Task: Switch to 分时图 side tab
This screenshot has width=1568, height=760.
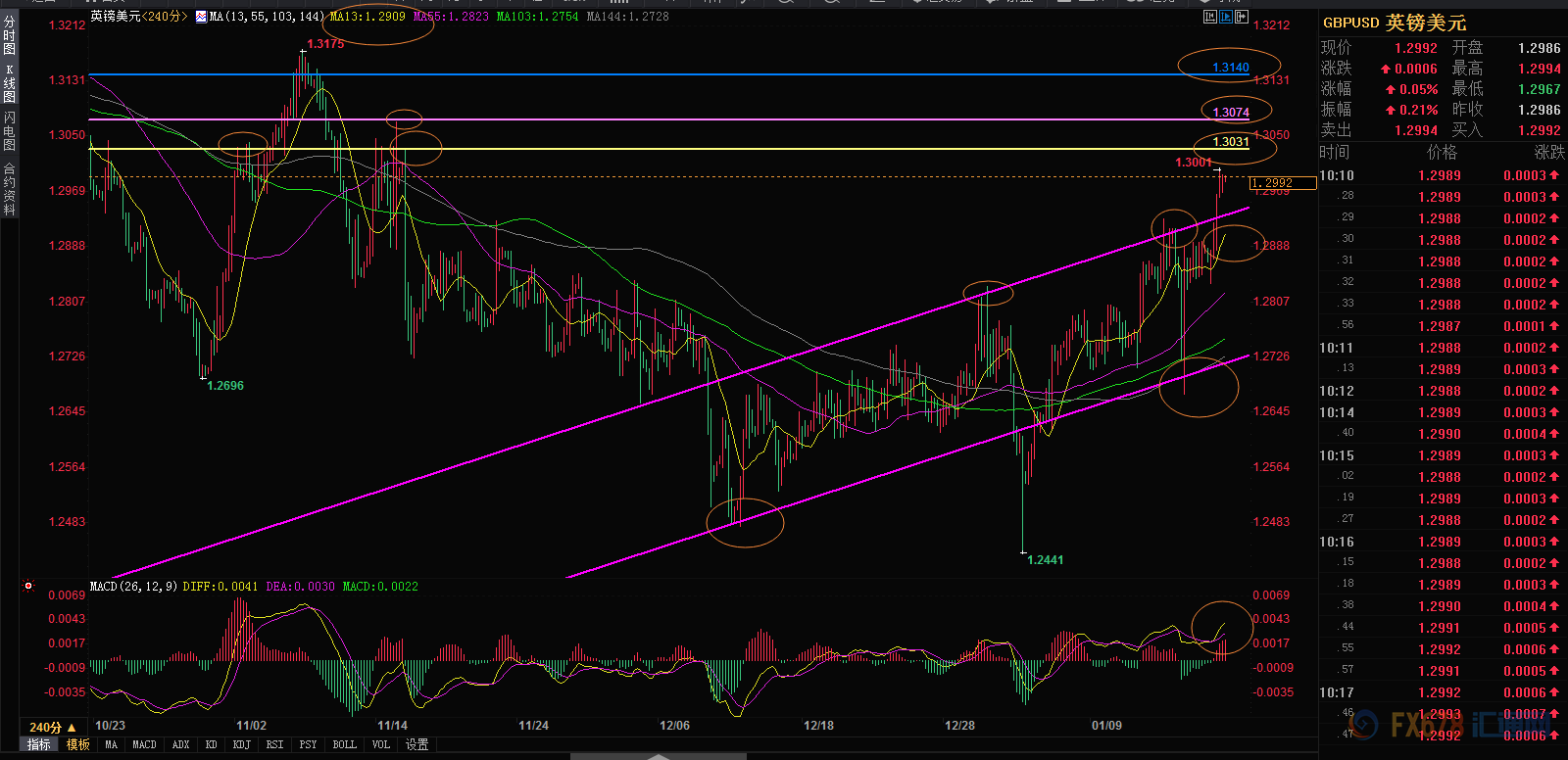Action: click(x=9, y=34)
